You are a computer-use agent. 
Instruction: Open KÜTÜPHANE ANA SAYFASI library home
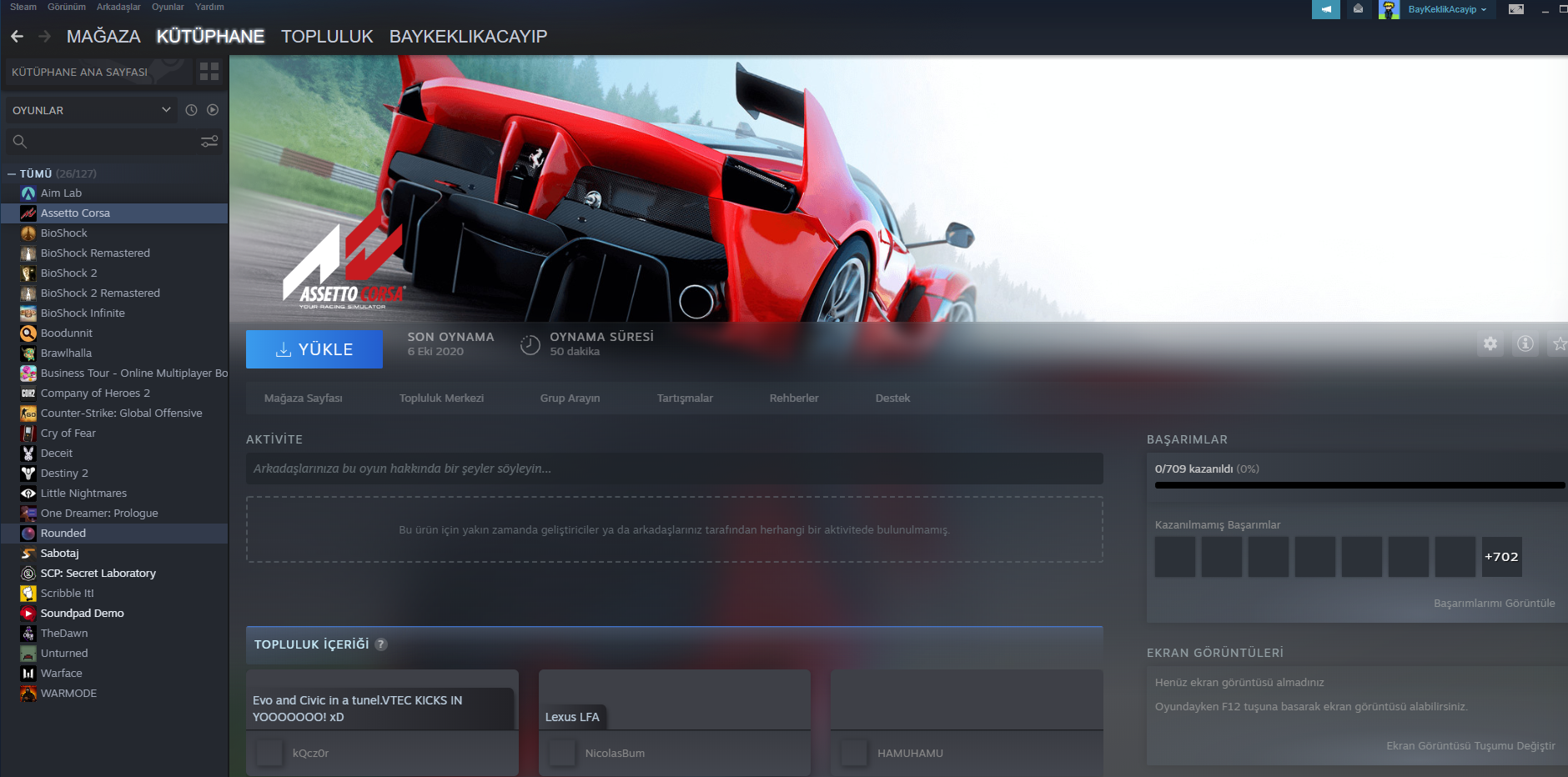(x=98, y=72)
